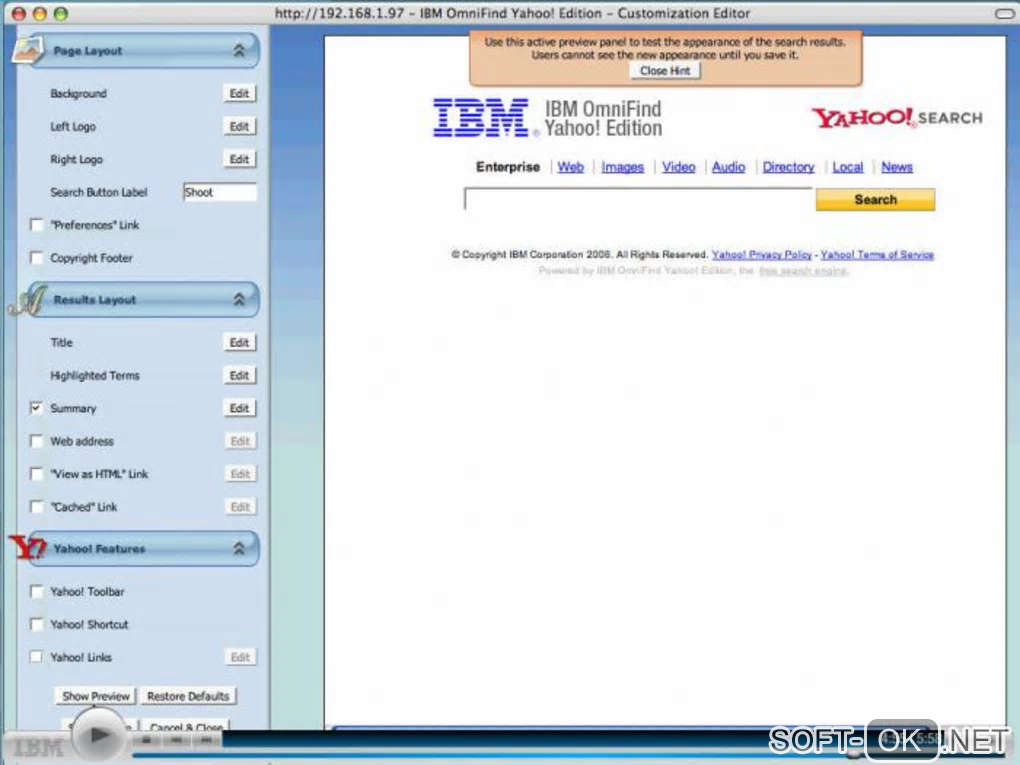
Task: Click the Show Preview button
Action: tap(96, 696)
